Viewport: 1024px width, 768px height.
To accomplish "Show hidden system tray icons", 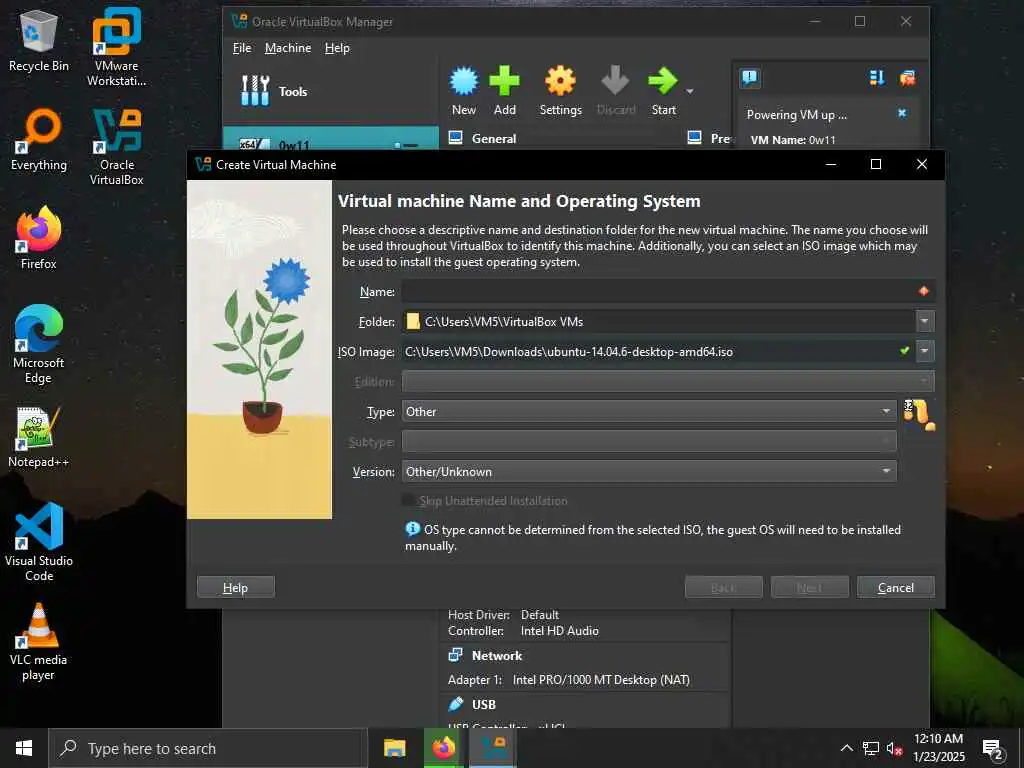I will 846,748.
